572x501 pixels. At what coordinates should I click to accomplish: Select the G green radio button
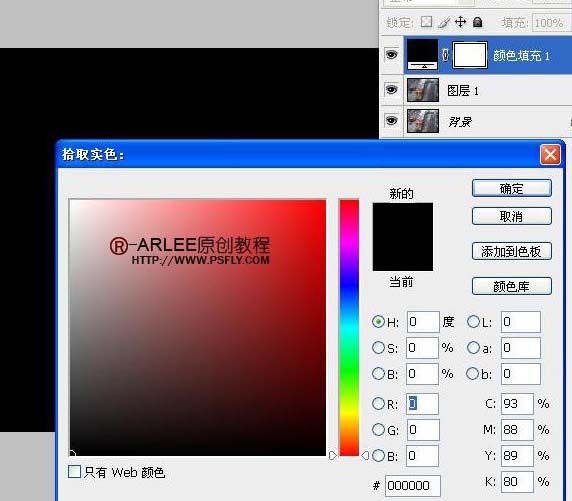click(378, 429)
